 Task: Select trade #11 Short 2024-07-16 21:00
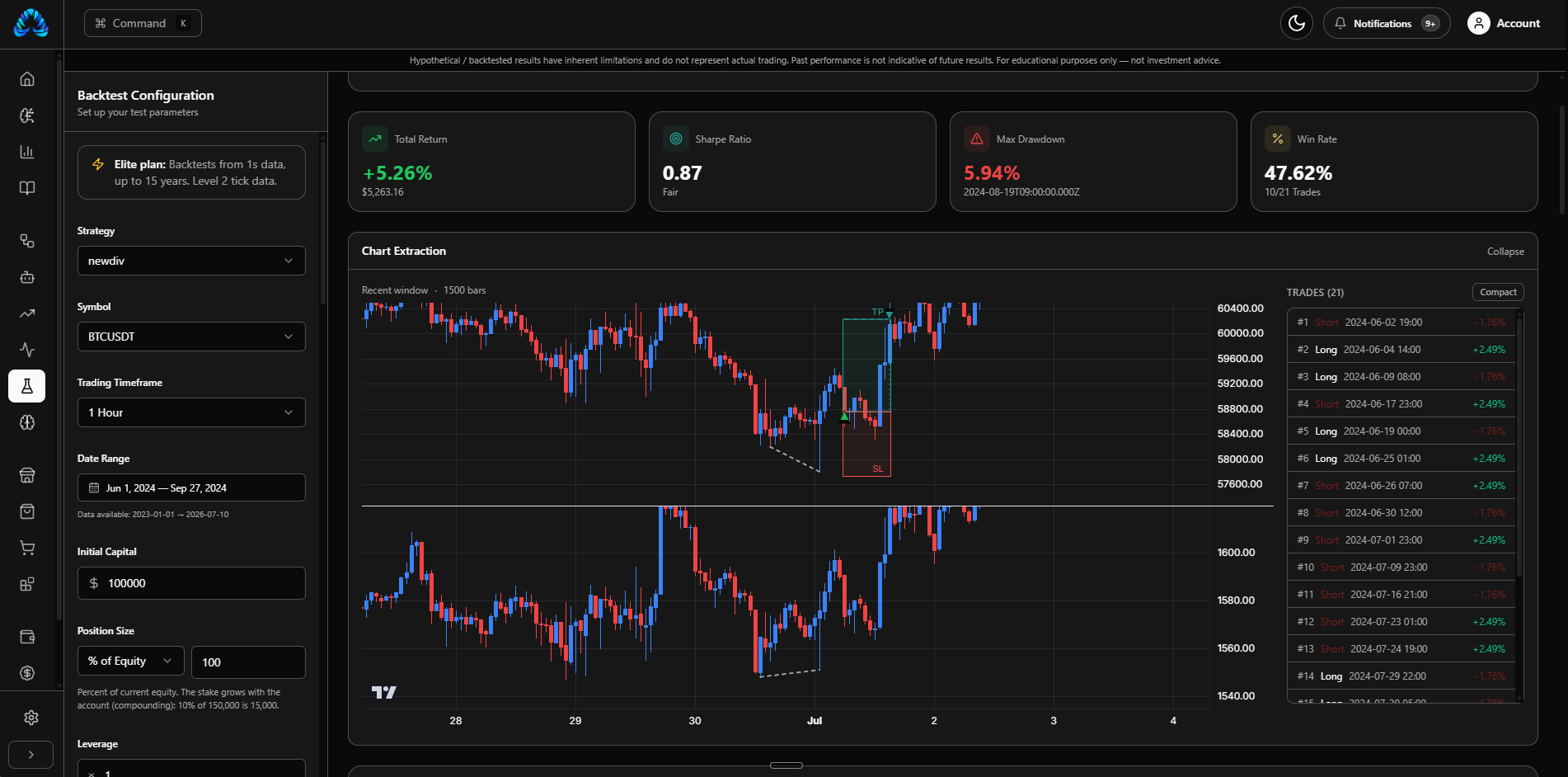[1401, 595]
